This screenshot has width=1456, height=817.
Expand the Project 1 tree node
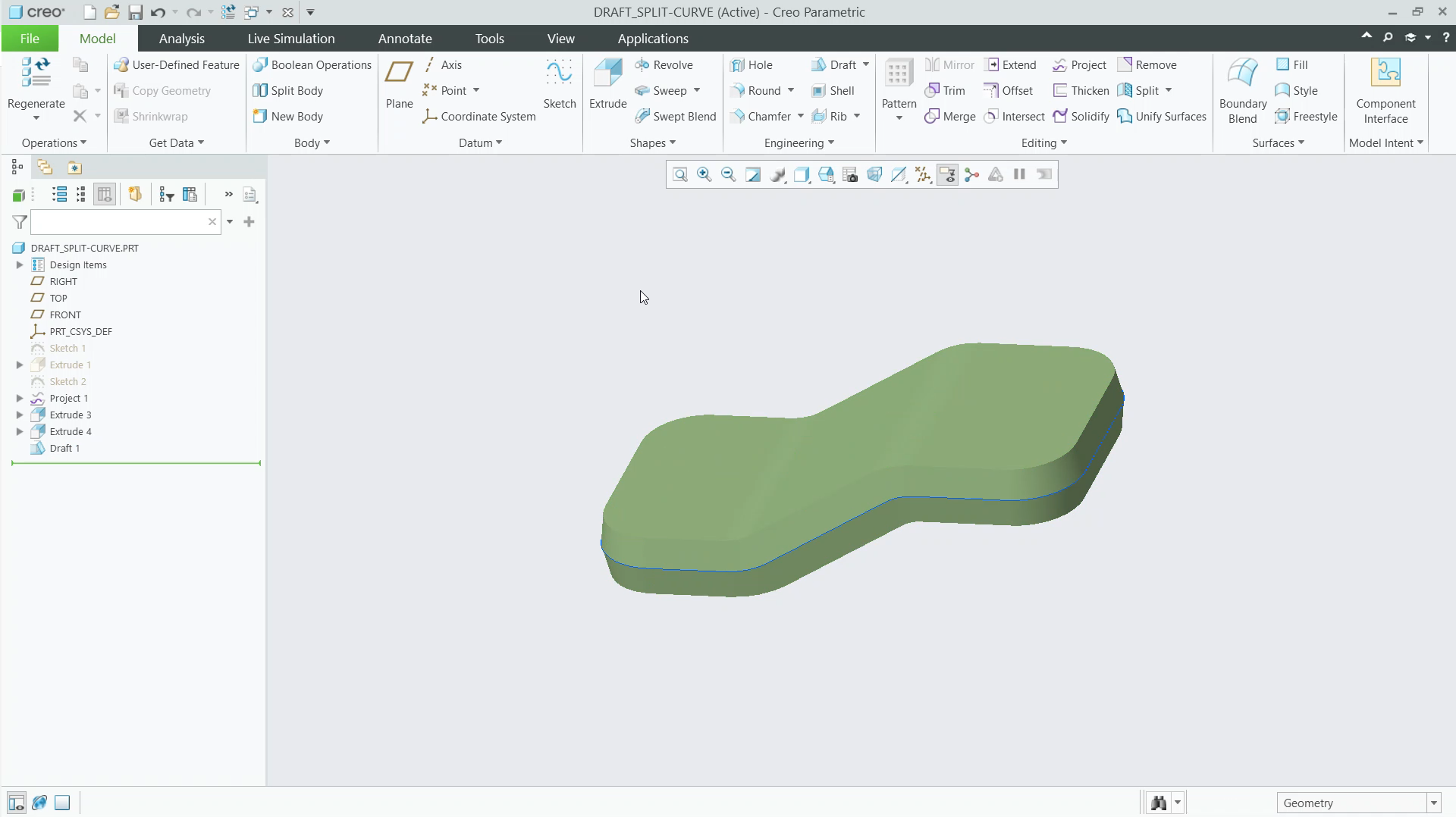tap(20, 399)
